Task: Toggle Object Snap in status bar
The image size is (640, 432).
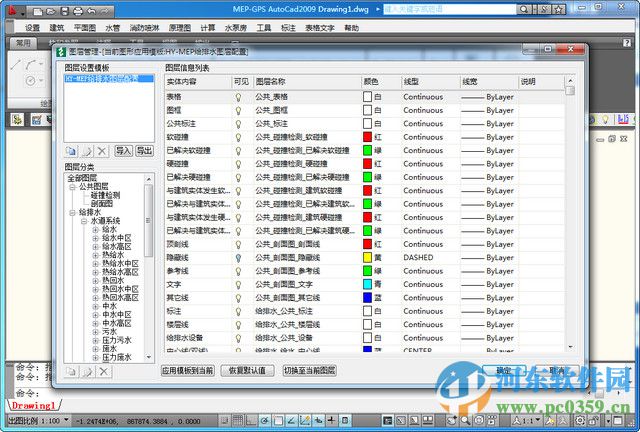Action: point(278,420)
